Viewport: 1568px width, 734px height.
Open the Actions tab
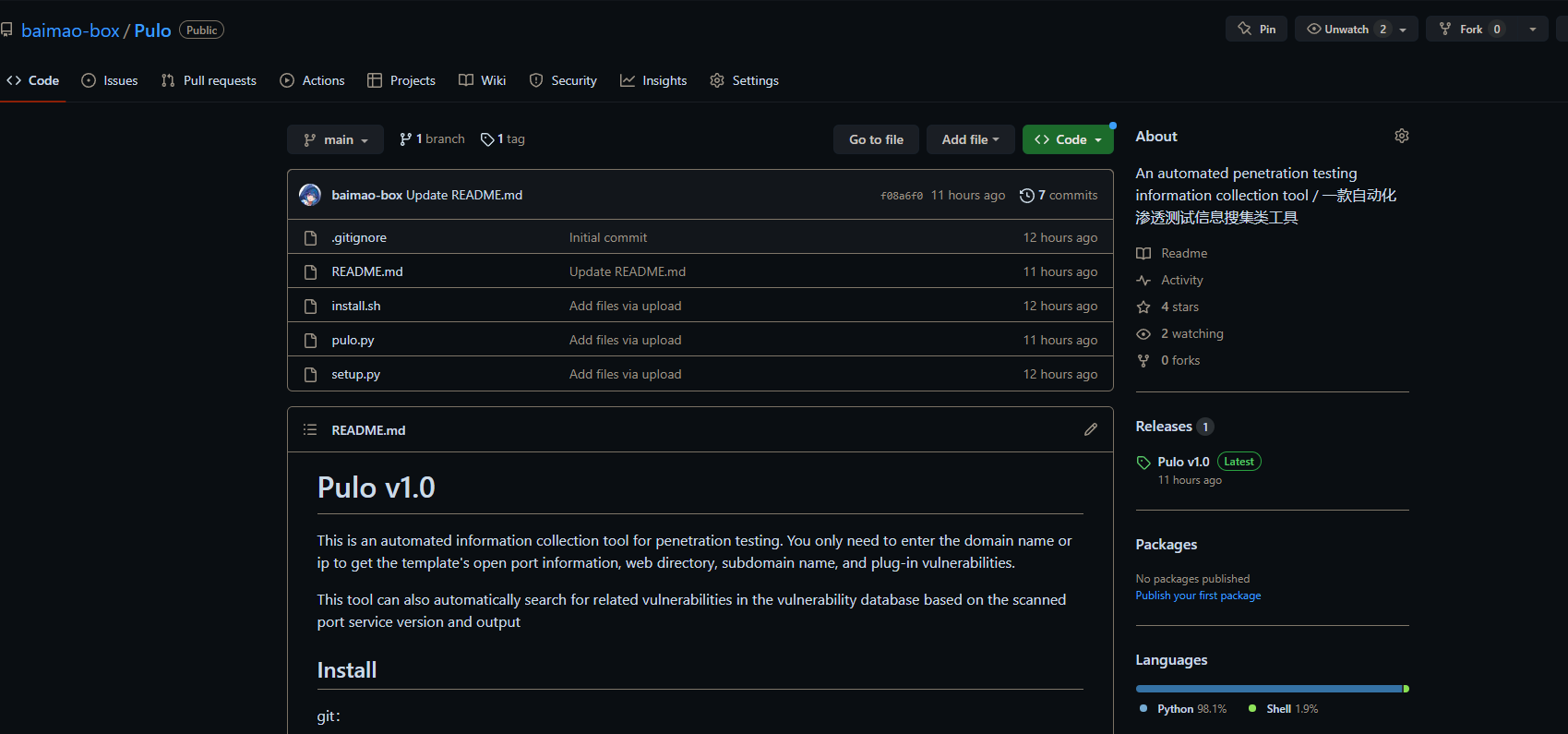(x=312, y=80)
